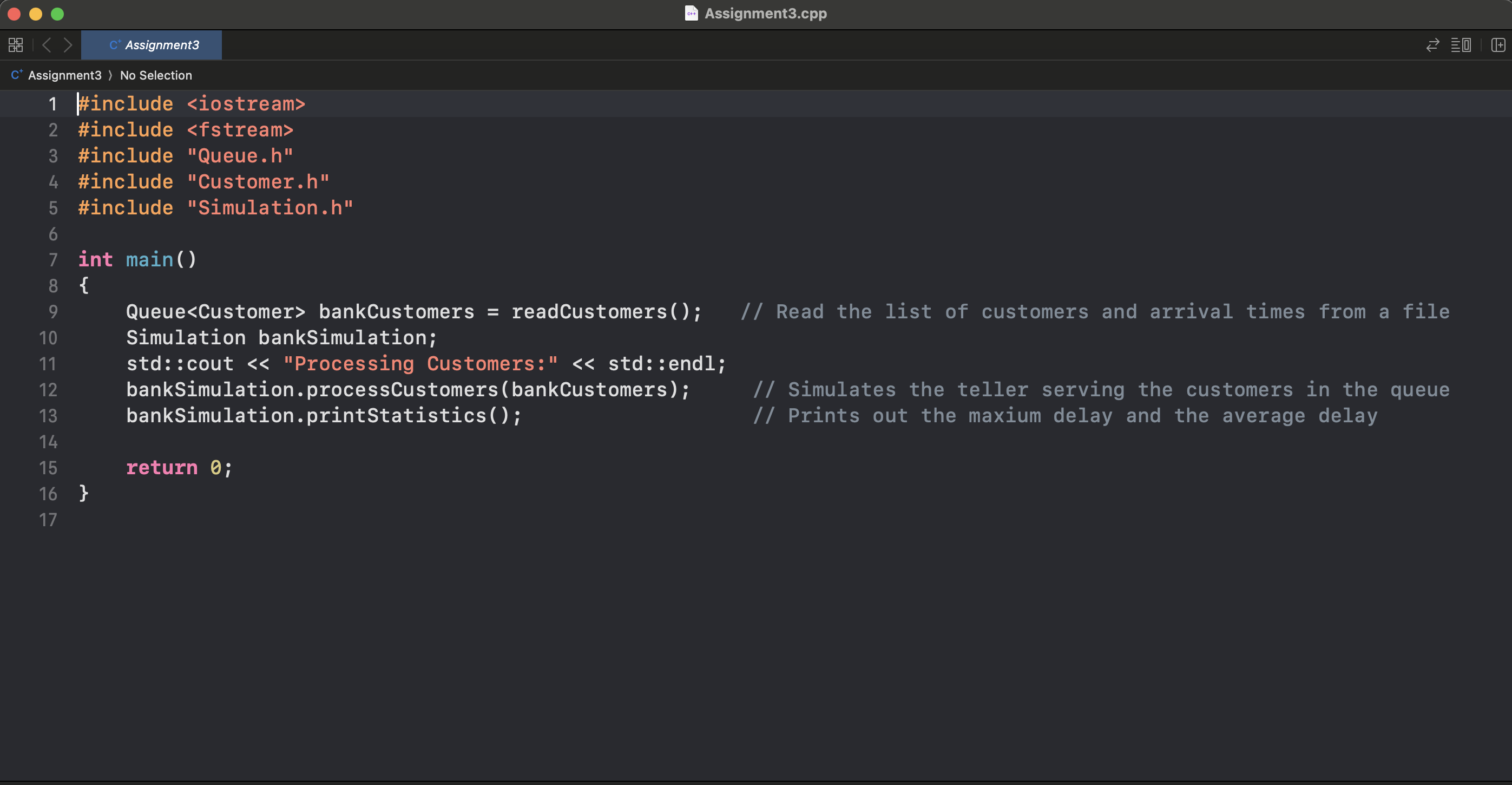Click the yellow minimize window button
1512x785 pixels.
36,14
